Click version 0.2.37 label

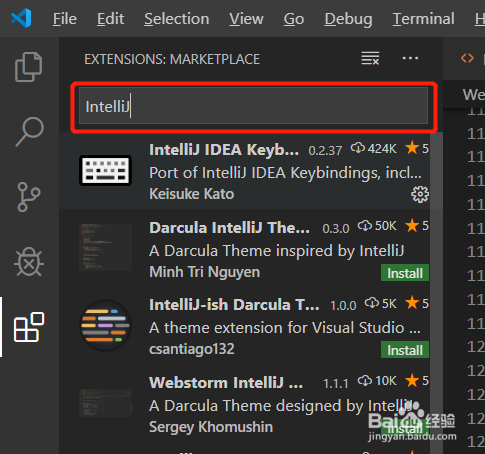click(325, 151)
